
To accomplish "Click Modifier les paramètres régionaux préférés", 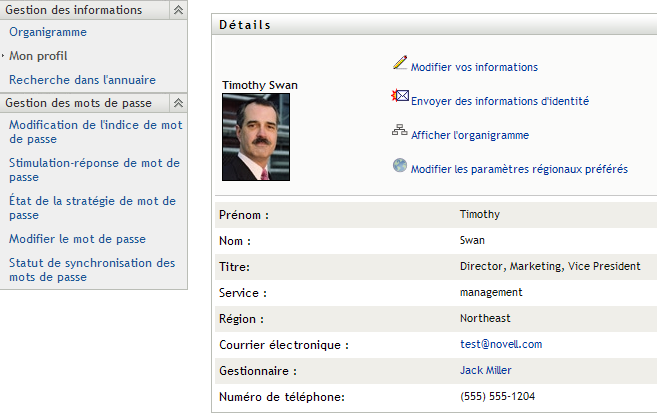I will click(x=519, y=169).
